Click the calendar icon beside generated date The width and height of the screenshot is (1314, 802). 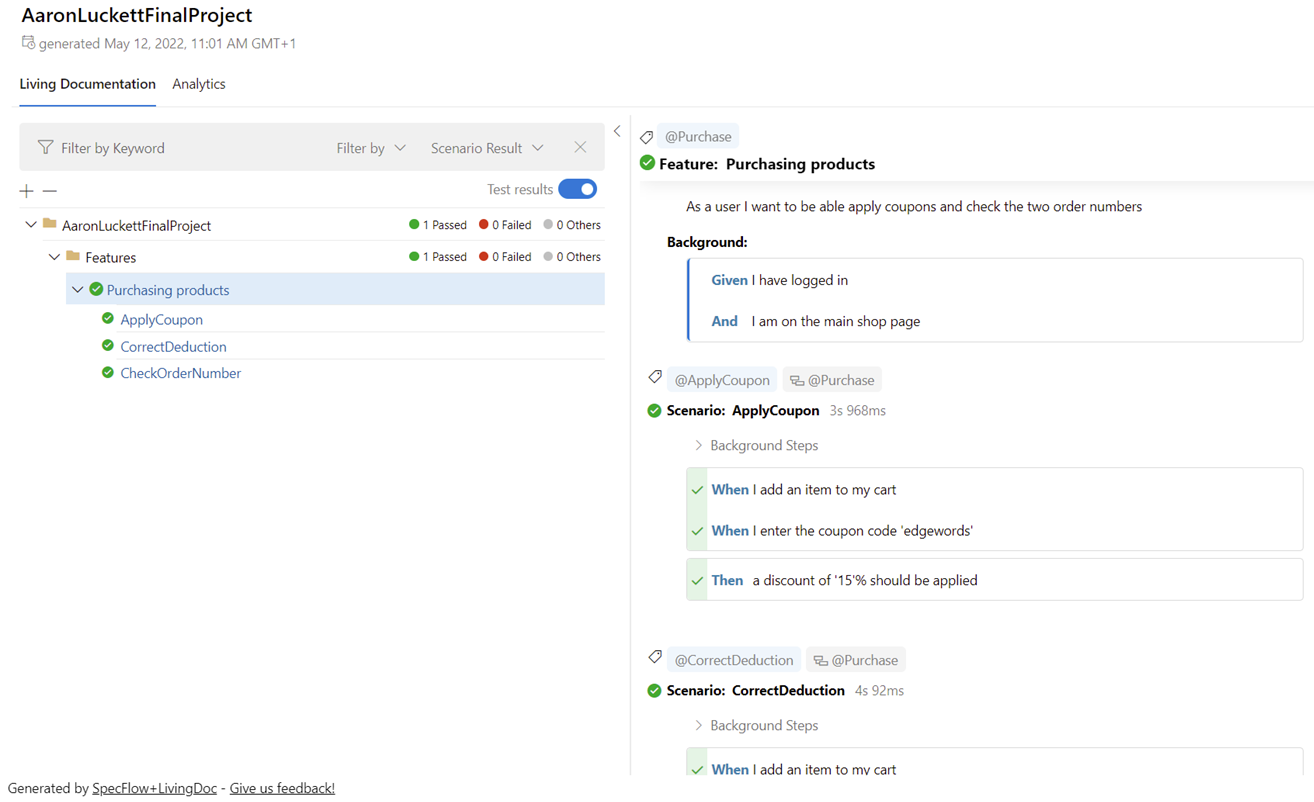[x=28, y=43]
